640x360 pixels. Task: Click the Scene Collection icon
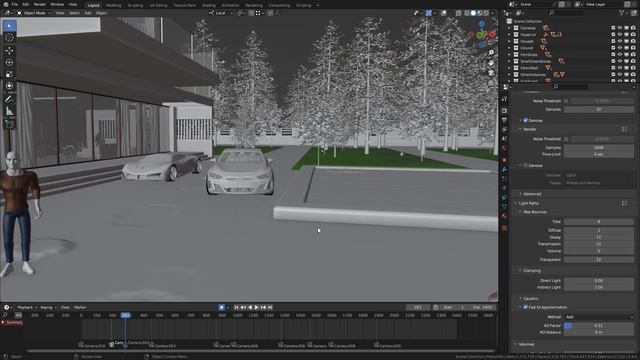tap(509, 21)
